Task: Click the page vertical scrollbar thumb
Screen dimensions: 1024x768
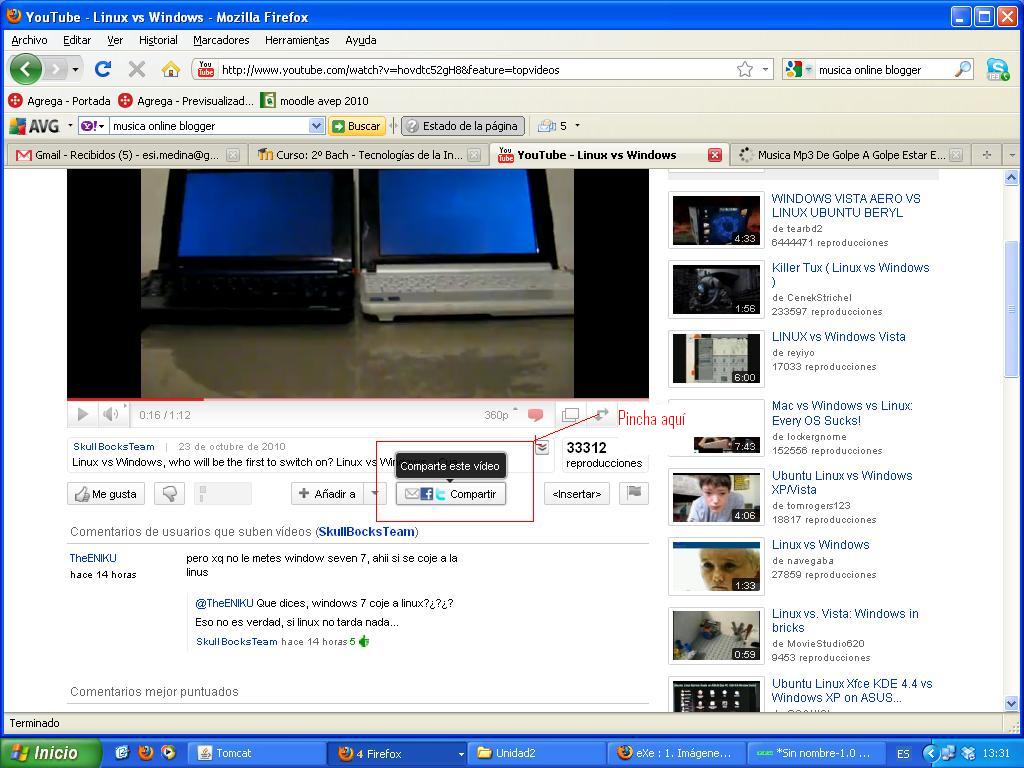Action: tap(1011, 308)
